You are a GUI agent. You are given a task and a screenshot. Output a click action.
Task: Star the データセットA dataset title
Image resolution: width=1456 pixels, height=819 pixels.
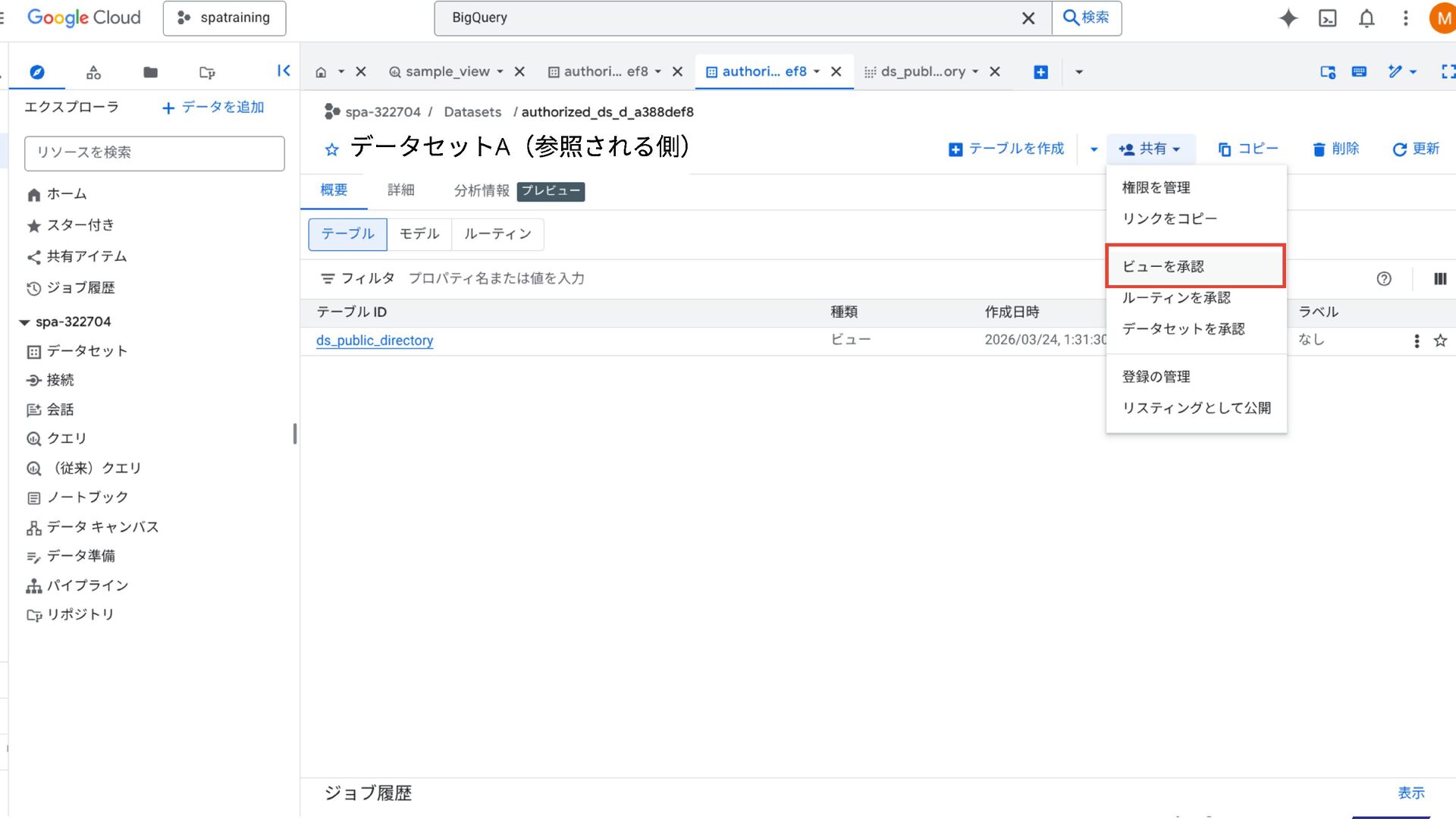tap(331, 149)
